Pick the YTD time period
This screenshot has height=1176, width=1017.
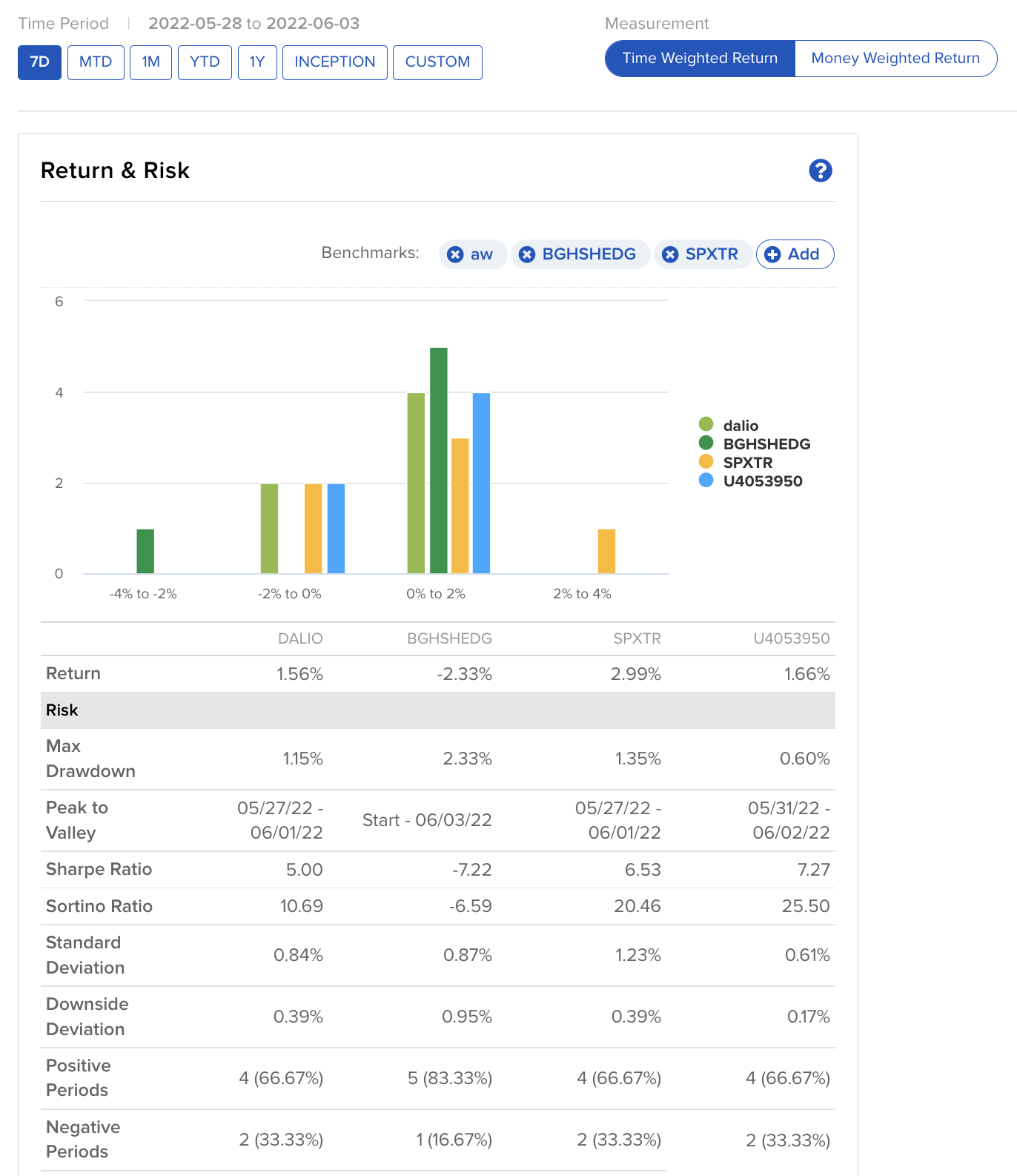point(205,62)
